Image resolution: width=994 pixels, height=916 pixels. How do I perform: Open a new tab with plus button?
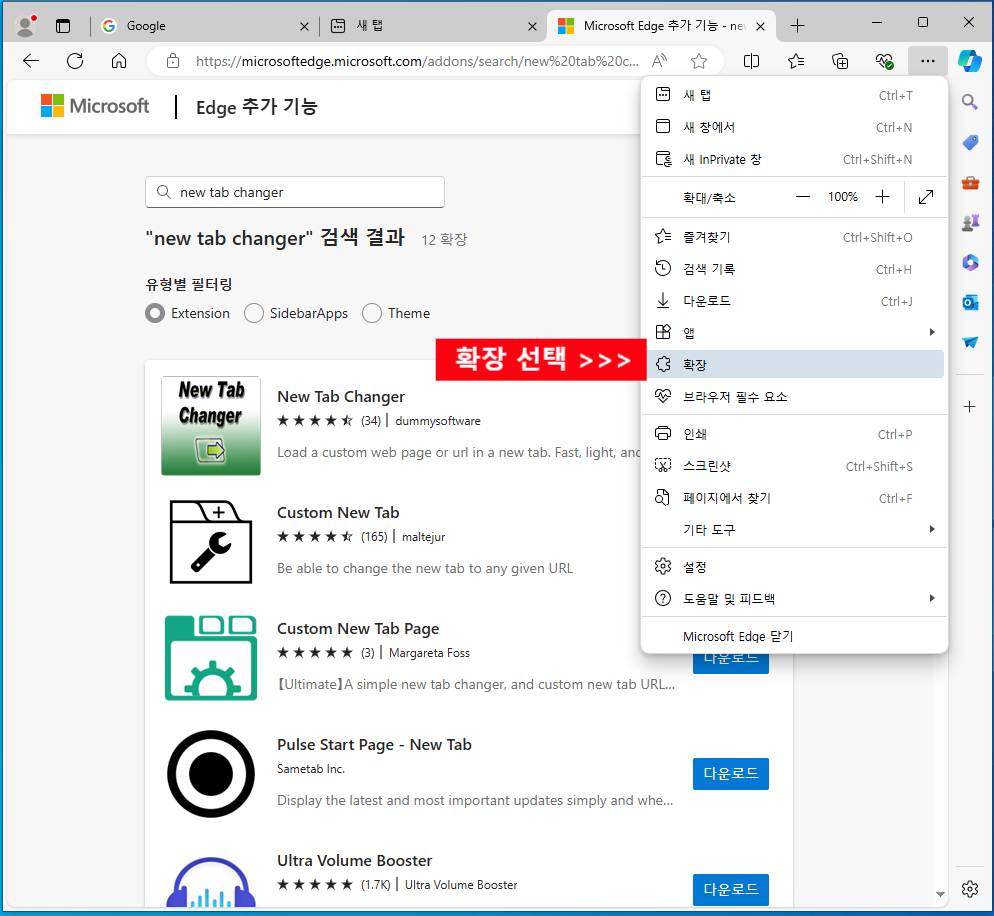point(797,26)
